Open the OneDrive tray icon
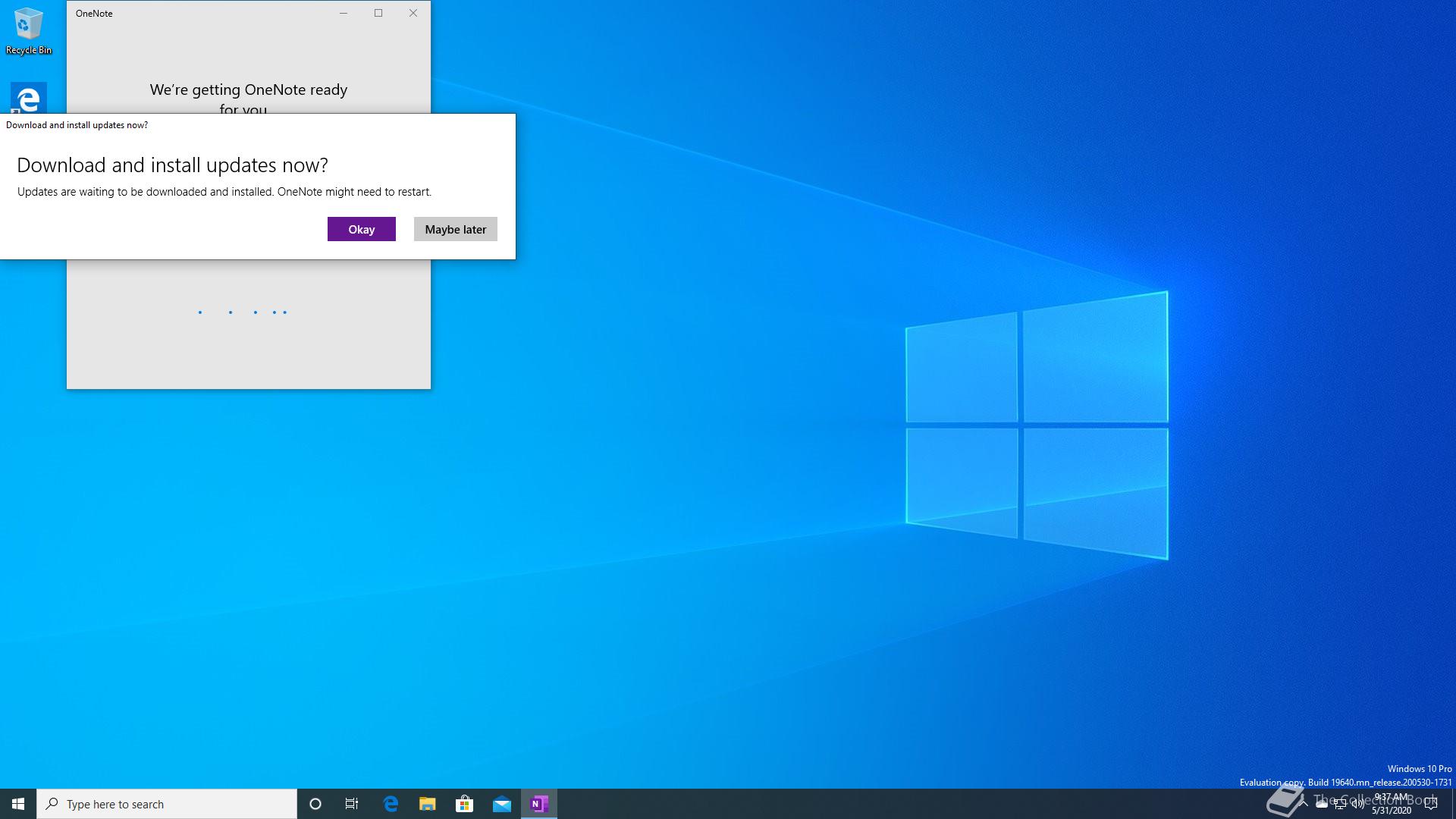This screenshot has width=1456, height=819. coord(1322,804)
